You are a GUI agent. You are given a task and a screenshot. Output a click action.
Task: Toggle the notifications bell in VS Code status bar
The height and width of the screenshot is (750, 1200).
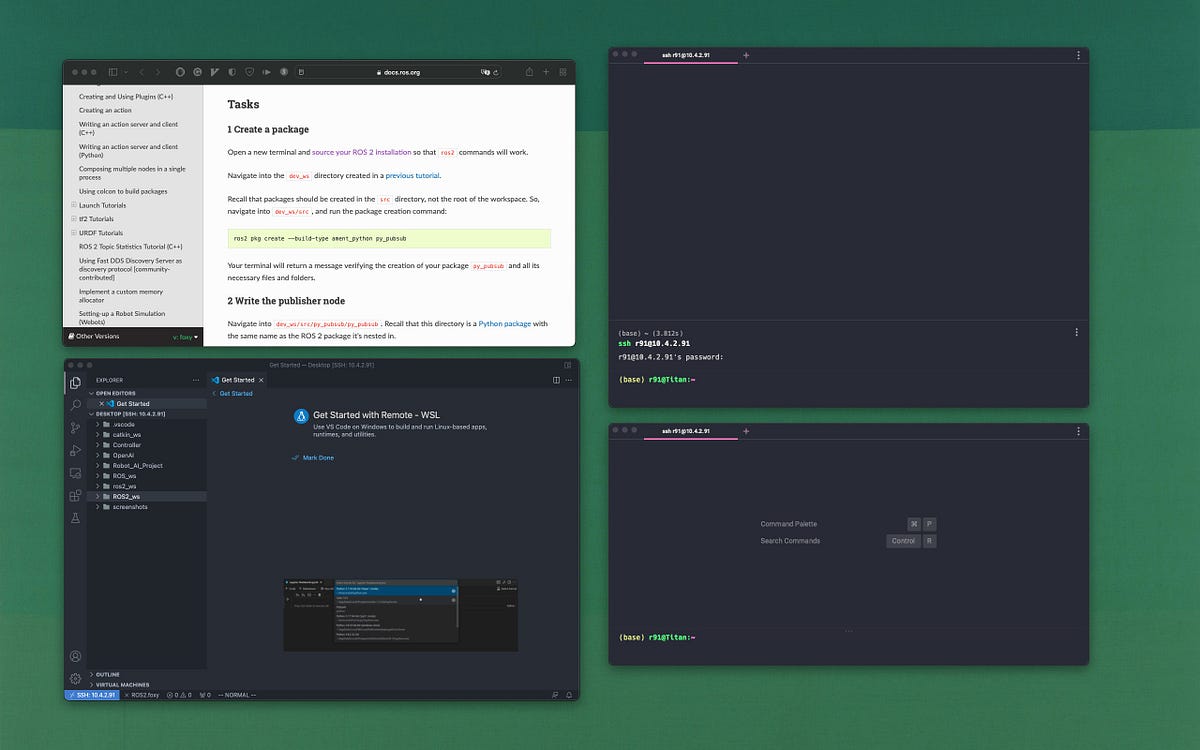tap(569, 694)
